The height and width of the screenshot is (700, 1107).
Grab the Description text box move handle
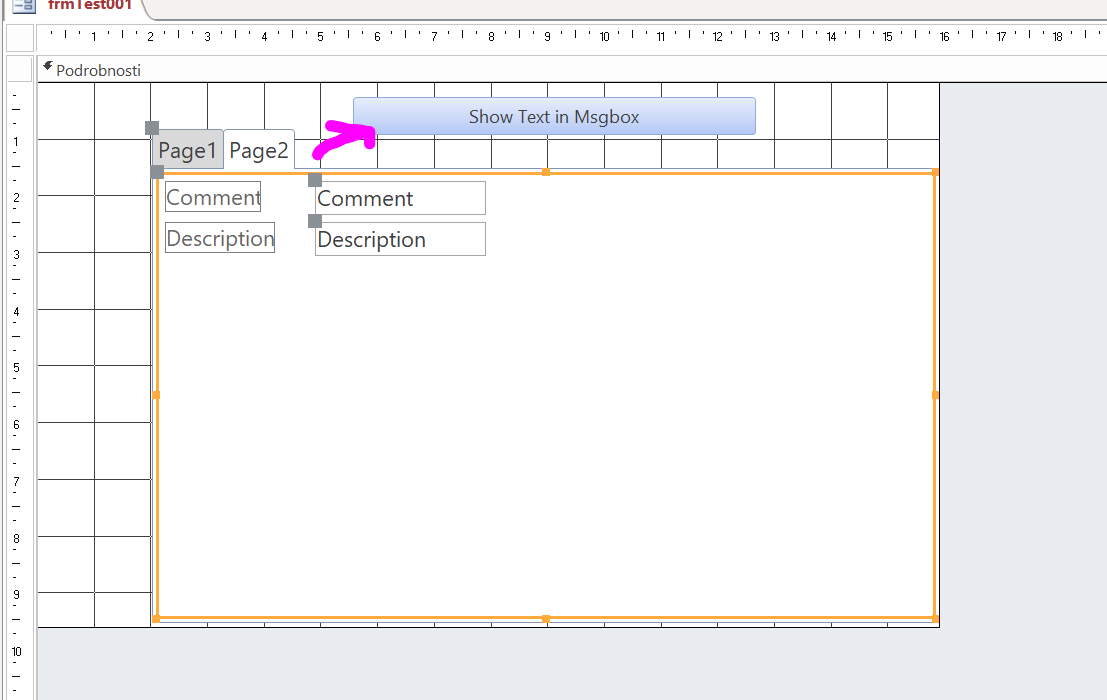315,221
